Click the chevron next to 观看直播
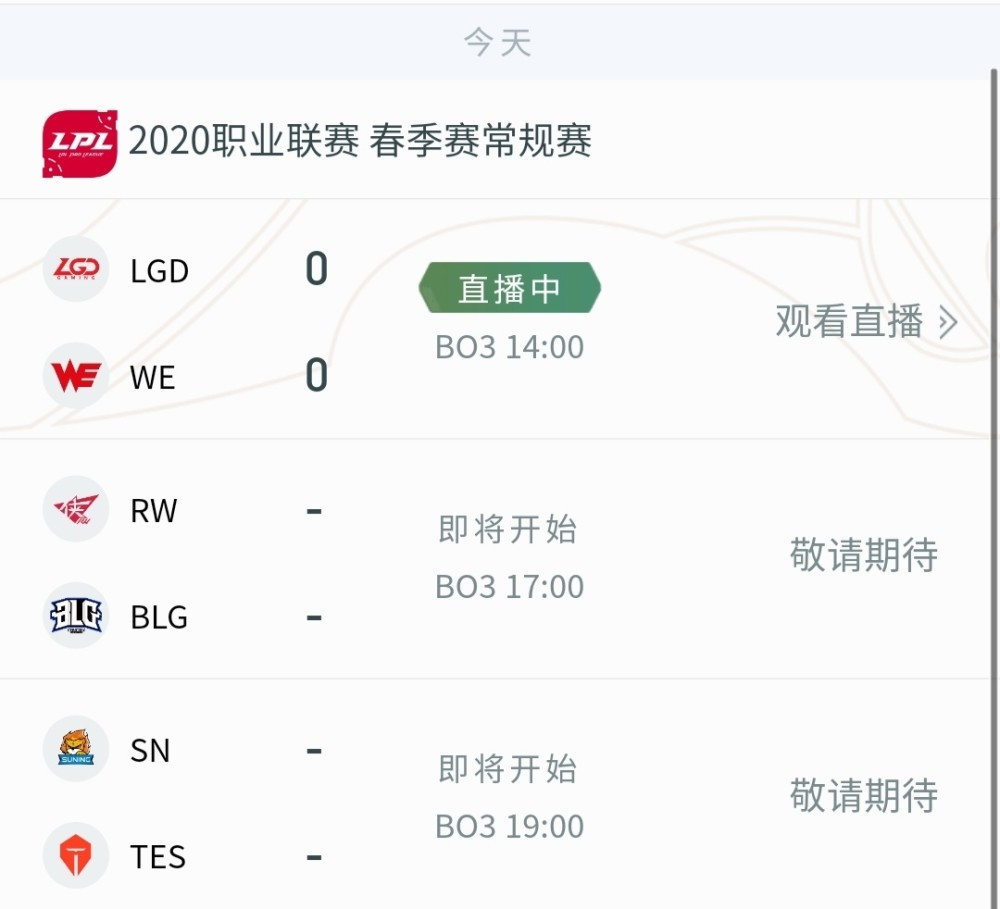Viewport: 1000px width, 909px height. click(948, 322)
